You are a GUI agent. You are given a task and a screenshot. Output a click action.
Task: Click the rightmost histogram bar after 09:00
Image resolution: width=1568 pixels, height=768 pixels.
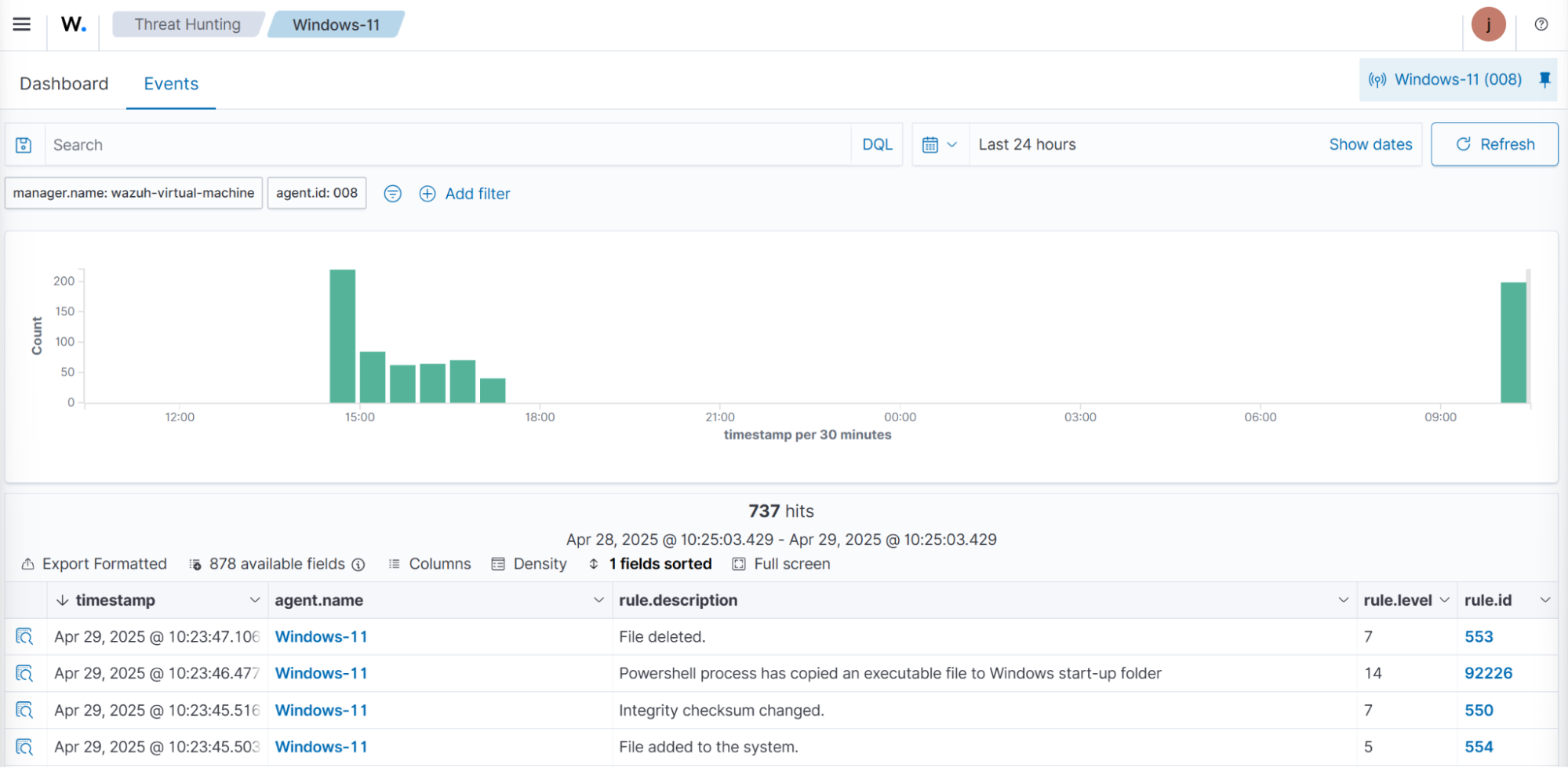coord(1513,343)
